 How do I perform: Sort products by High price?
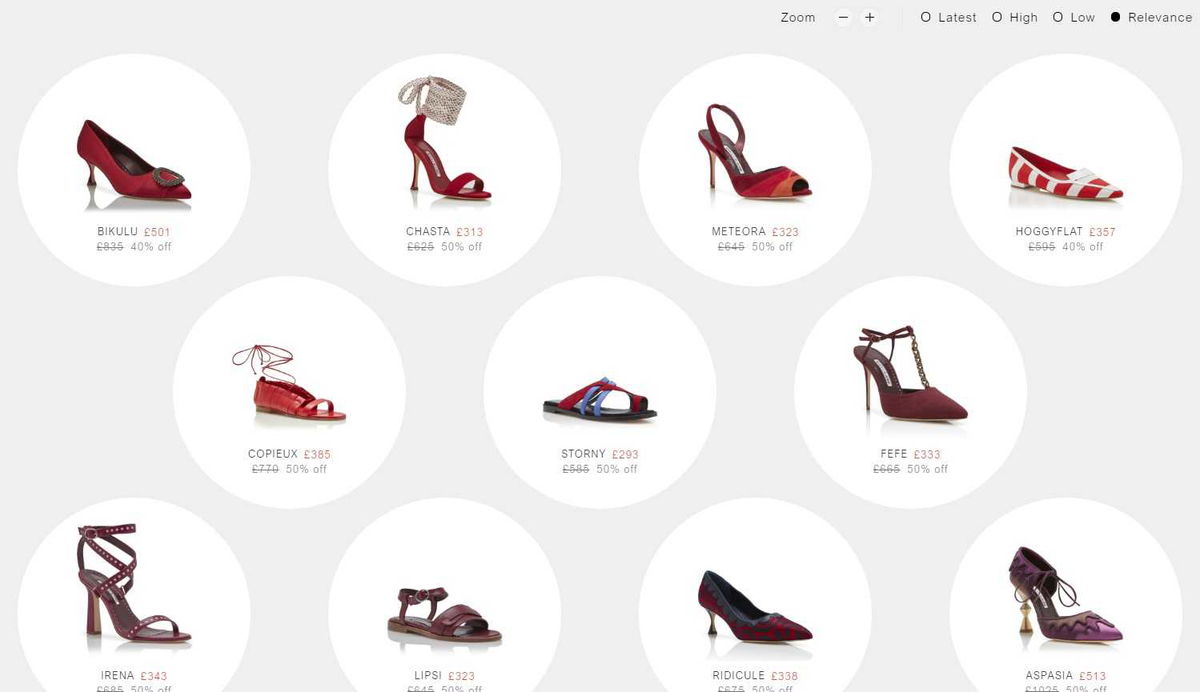click(1015, 17)
